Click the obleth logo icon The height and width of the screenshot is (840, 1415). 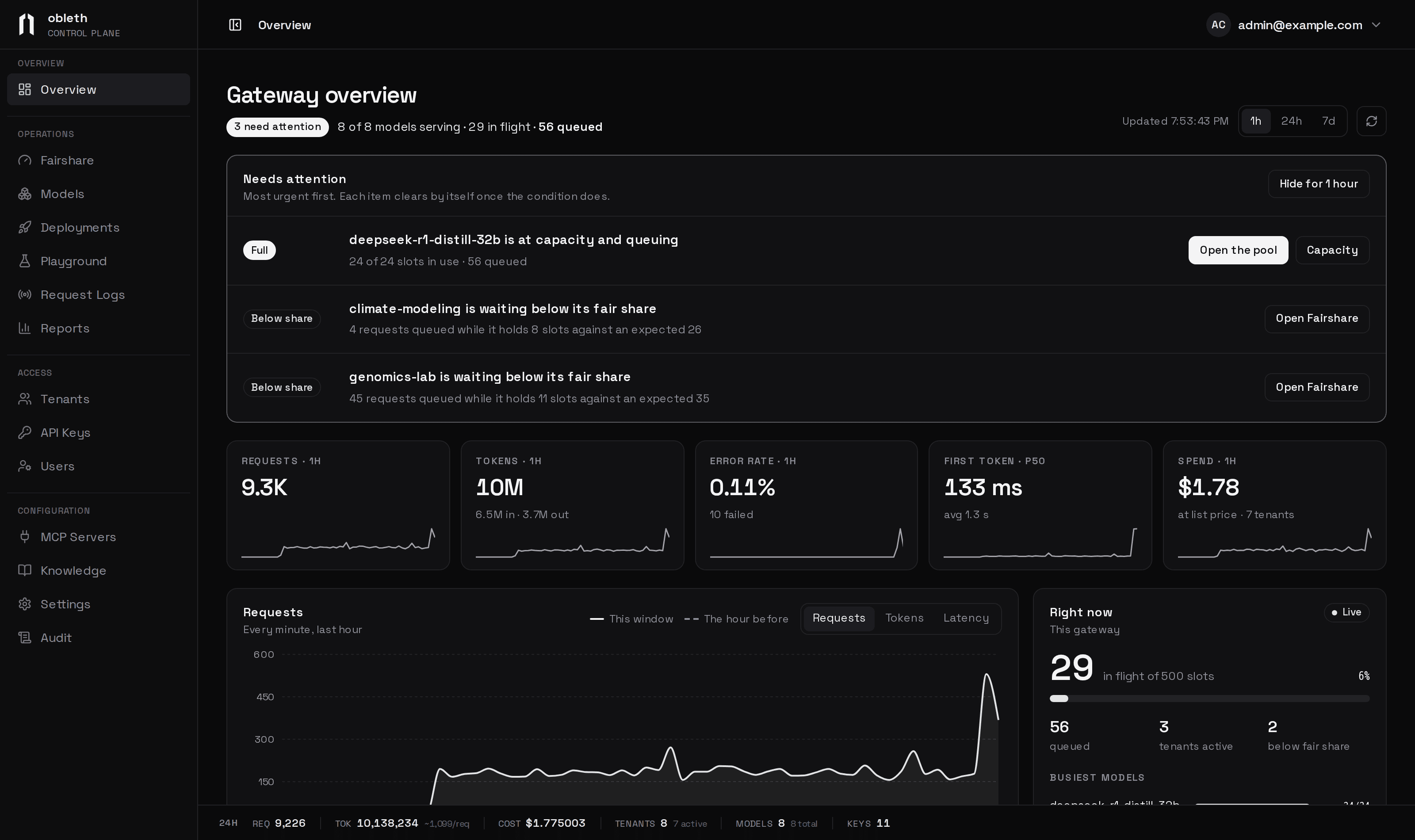coord(26,24)
